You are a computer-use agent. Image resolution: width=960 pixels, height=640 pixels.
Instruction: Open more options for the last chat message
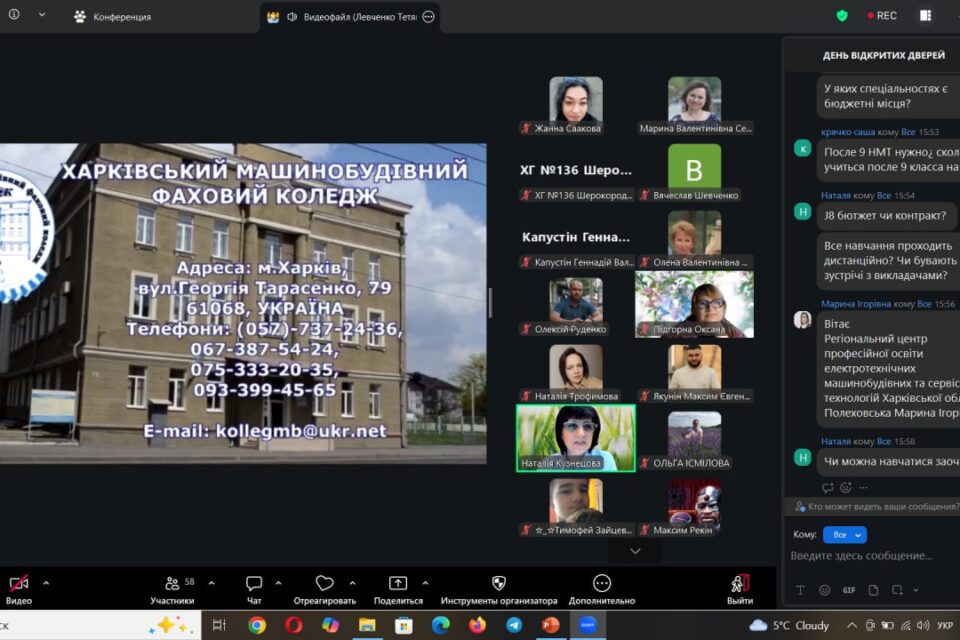[863, 488]
